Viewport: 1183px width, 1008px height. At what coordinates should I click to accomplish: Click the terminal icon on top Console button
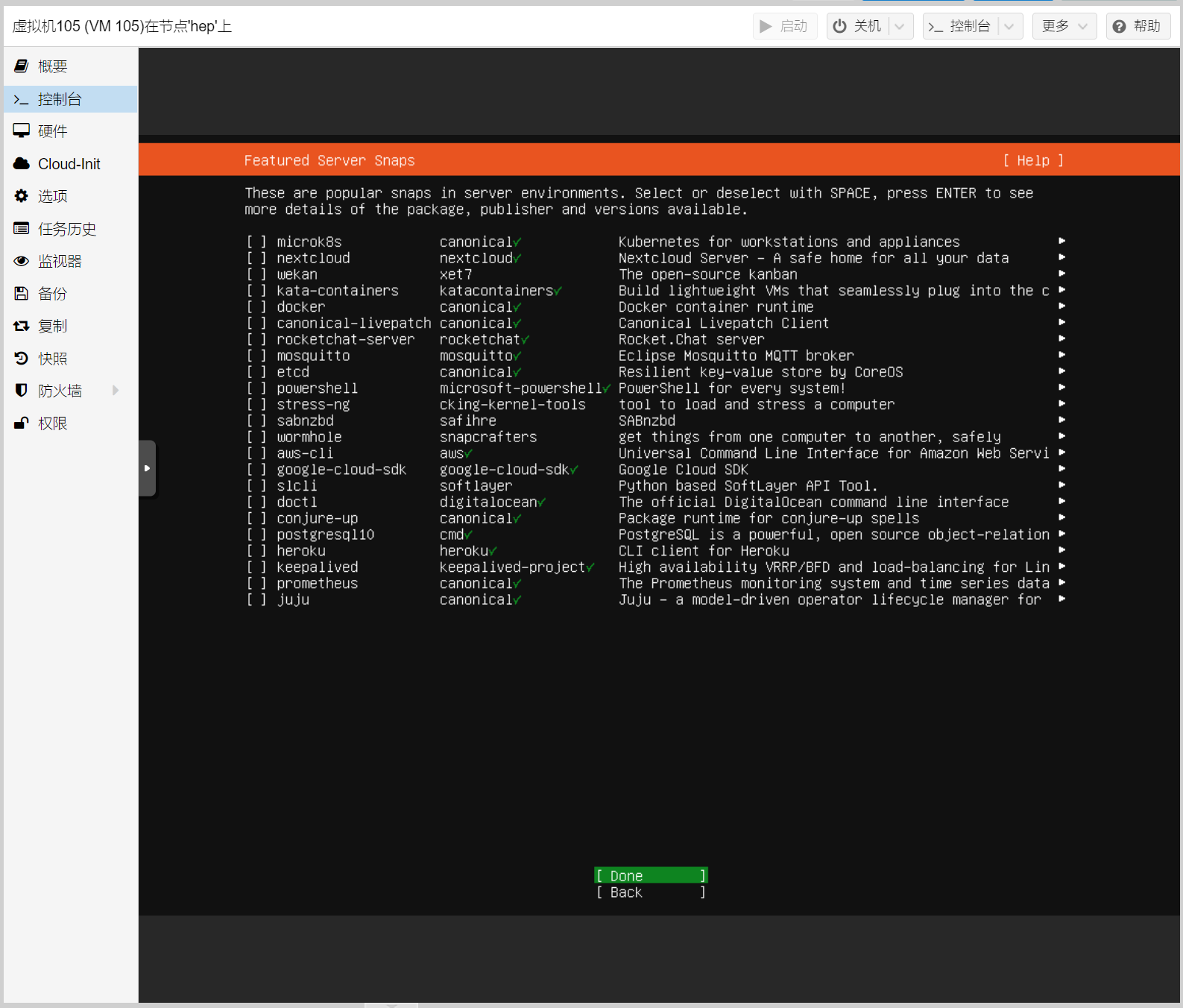pyautogui.click(x=936, y=27)
